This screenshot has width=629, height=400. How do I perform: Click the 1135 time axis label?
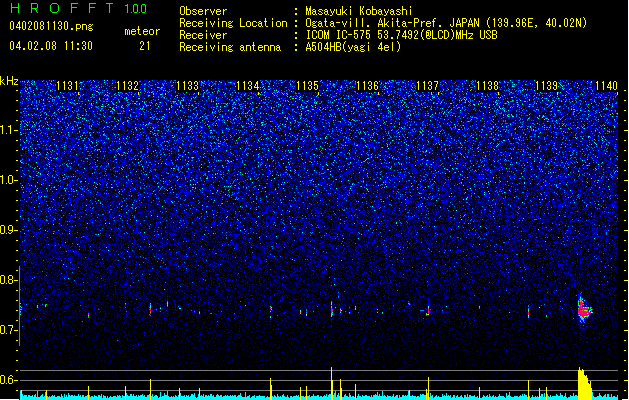307,86
